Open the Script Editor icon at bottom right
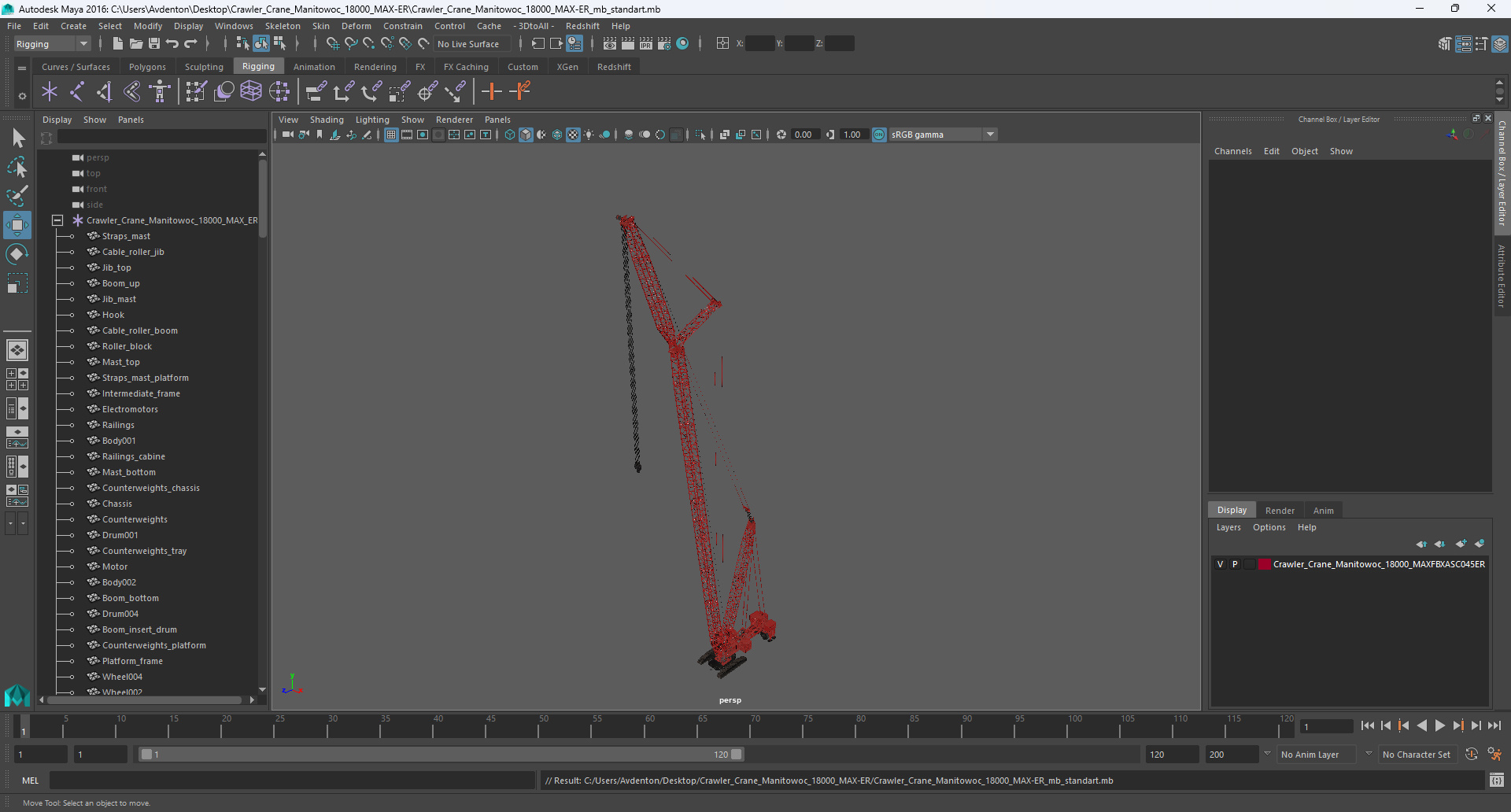Image resolution: width=1511 pixels, height=812 pixels. click(1497, 781)
